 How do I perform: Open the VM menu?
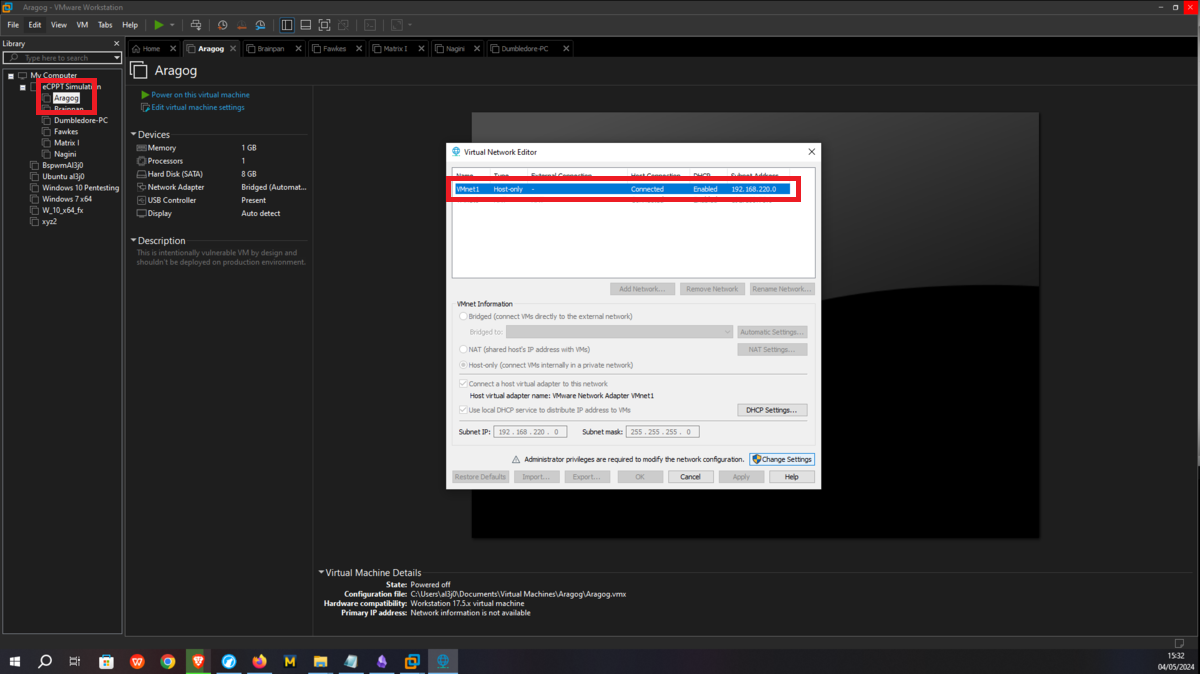tap(82, 25)
